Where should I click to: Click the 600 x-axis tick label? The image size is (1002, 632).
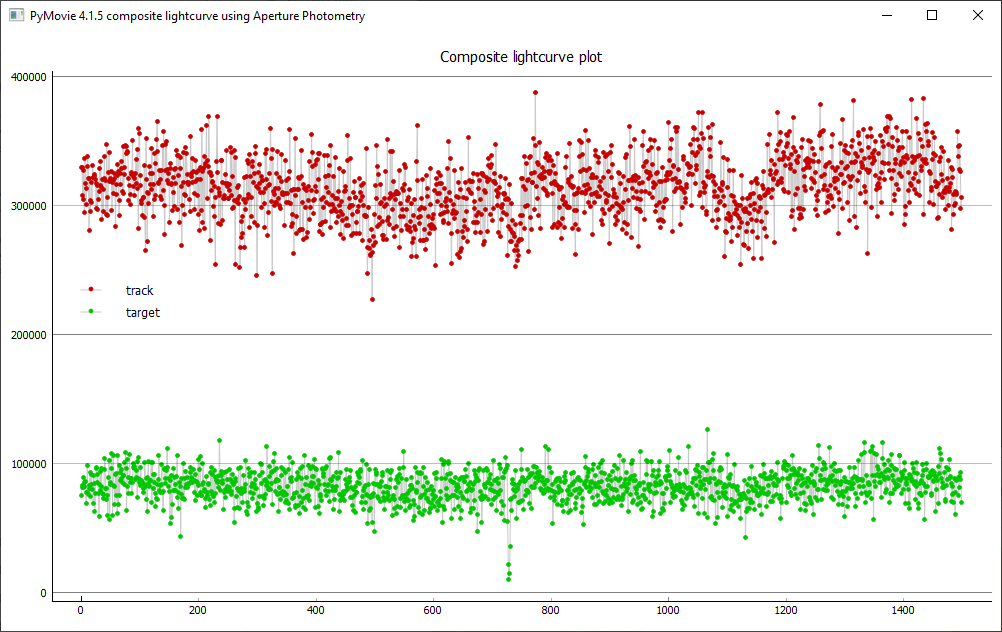(433, 609)
